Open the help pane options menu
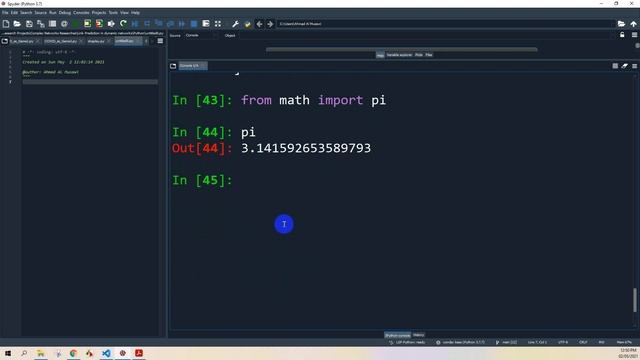Viewport: 640px width, 360px height. click(634, 35)
